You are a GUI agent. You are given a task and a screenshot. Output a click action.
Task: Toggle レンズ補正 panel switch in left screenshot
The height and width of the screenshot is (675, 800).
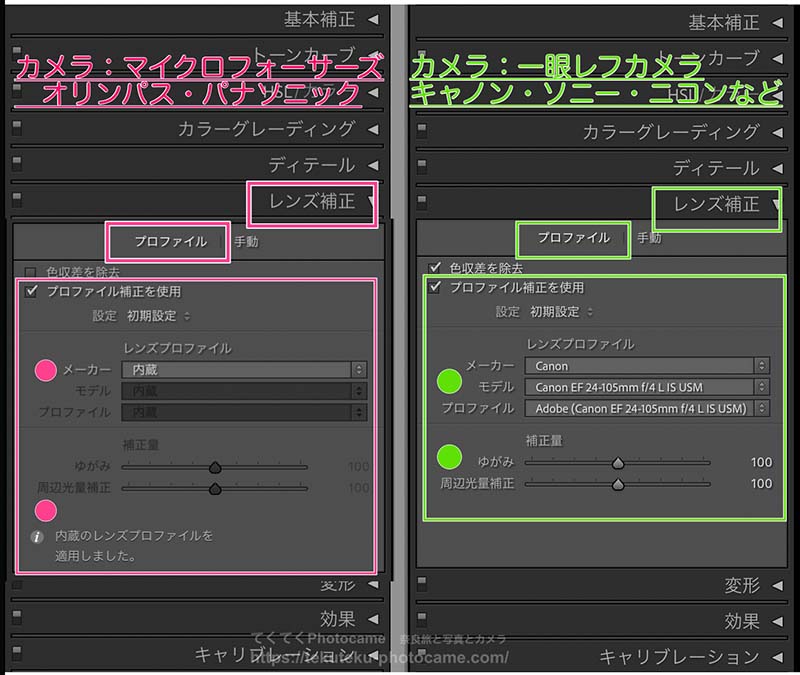pos(17,199)
